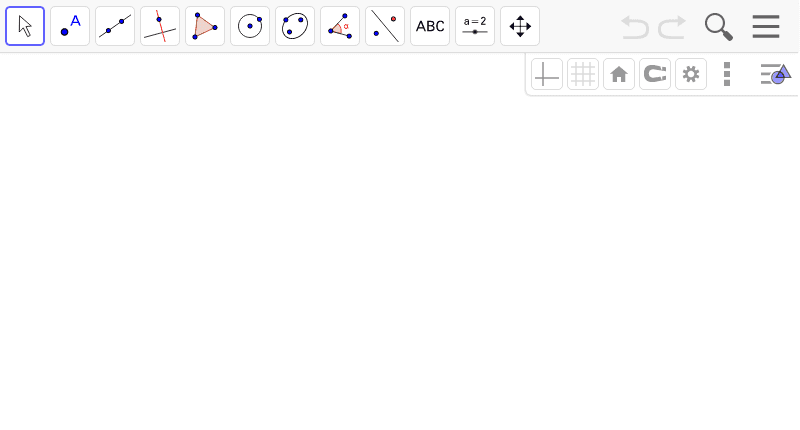Pick the Perpendicular Line tool
This screenshot has height=430, width=800.
160,26
